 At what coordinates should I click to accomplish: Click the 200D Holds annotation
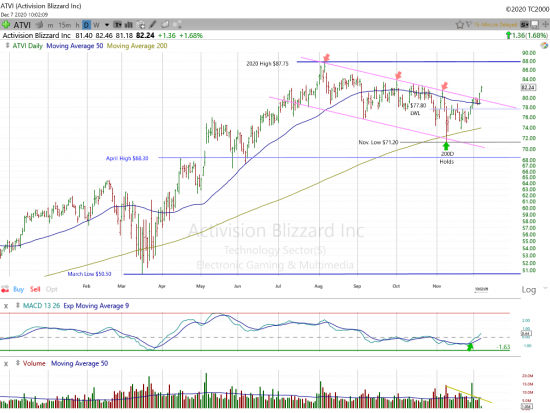(447, 158)
